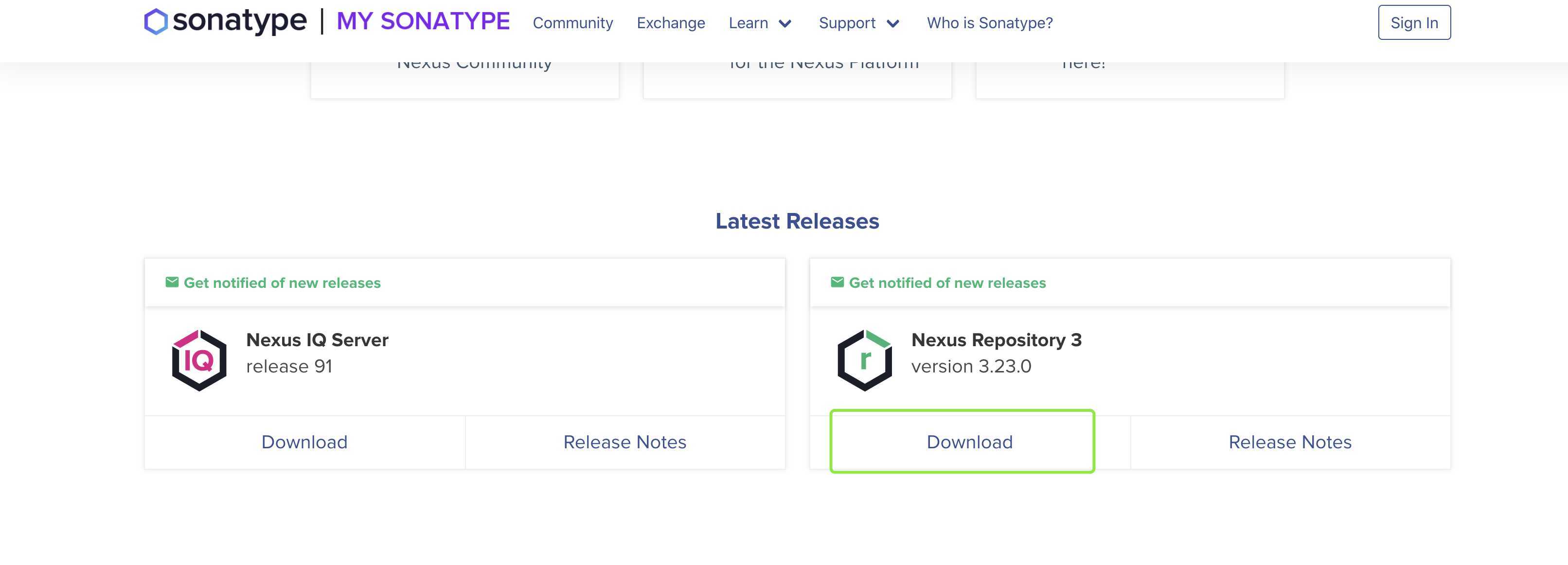Viewport: 1568px width, 565px height.
Task: Open the Community nav item
Action: [x=573, y=22]
